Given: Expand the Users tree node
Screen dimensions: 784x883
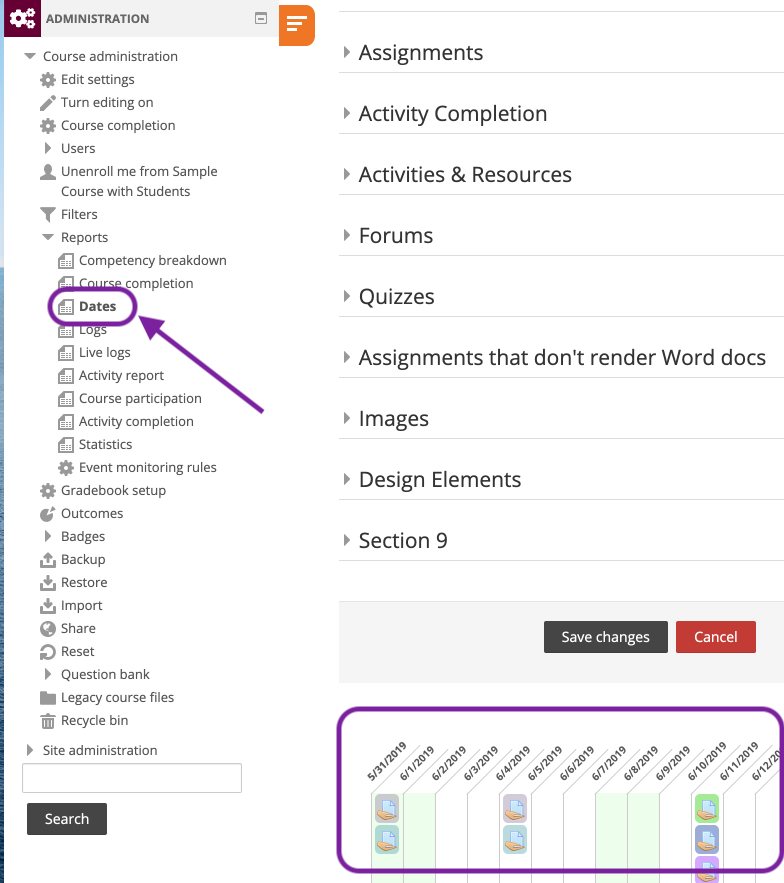Looking at the screenshot, I should pos(48,149).
